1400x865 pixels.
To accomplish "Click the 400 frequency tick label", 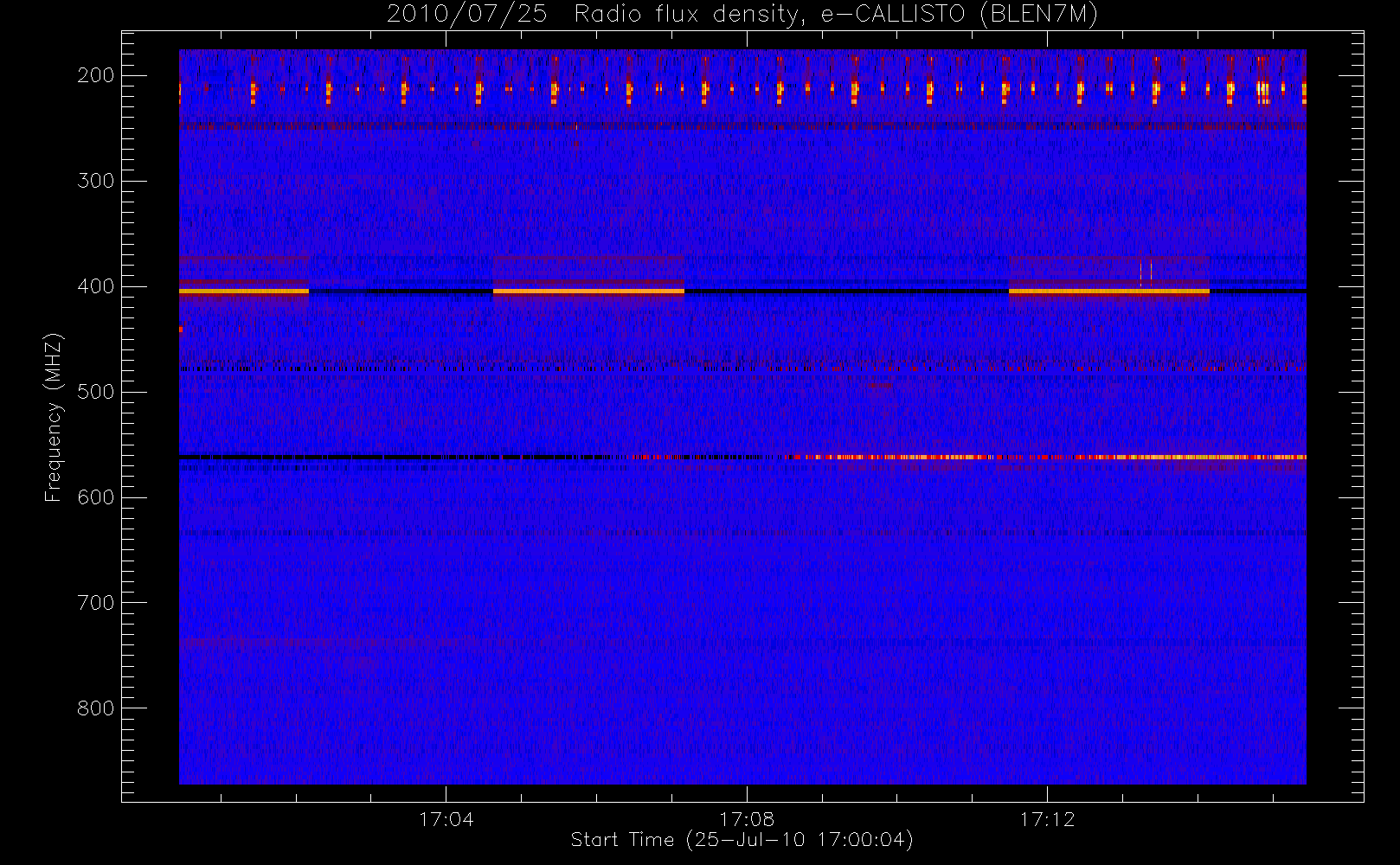I will point(96,286).
